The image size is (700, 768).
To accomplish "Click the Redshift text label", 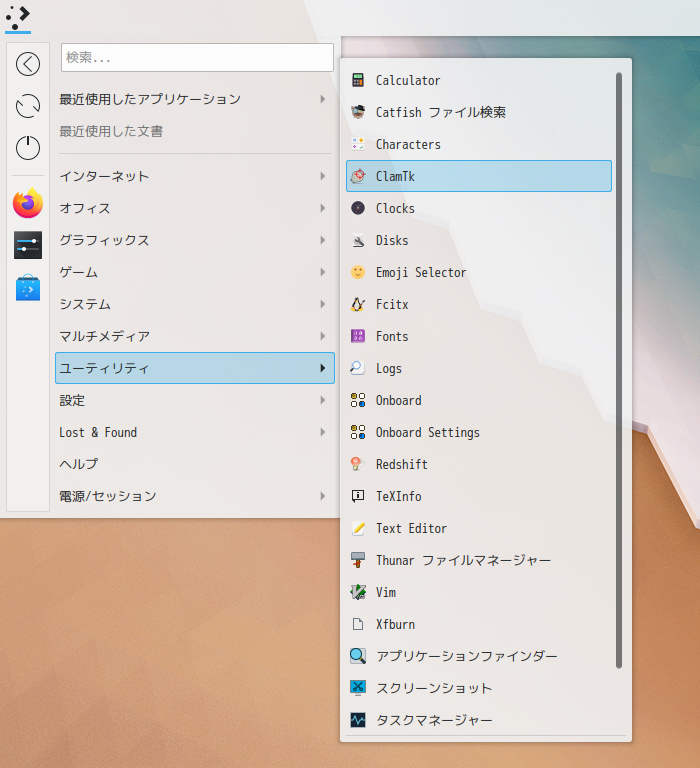I will 401,464.
